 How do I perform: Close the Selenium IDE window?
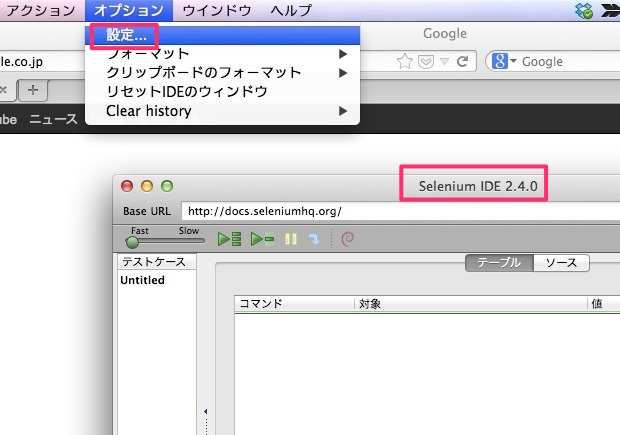click(127, 186)
